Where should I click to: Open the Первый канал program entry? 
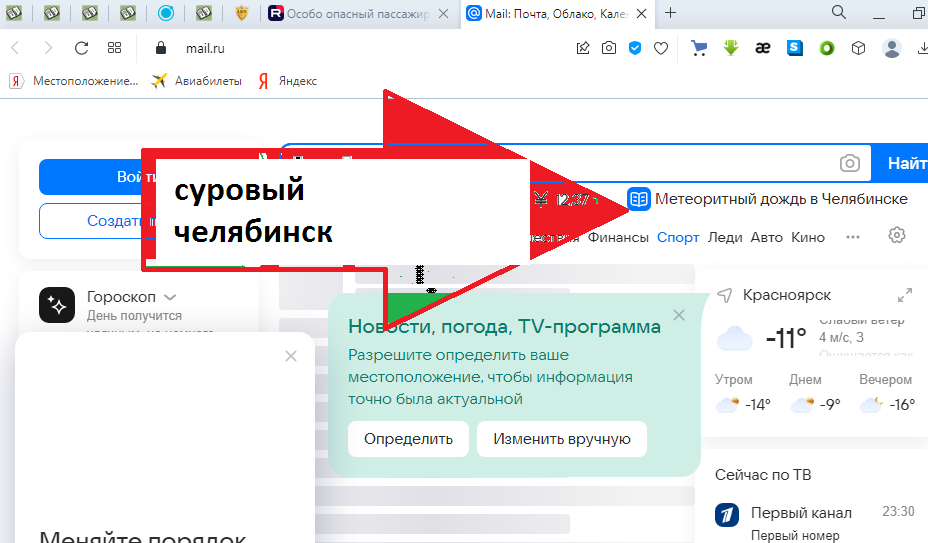click(x=801, y=513)
